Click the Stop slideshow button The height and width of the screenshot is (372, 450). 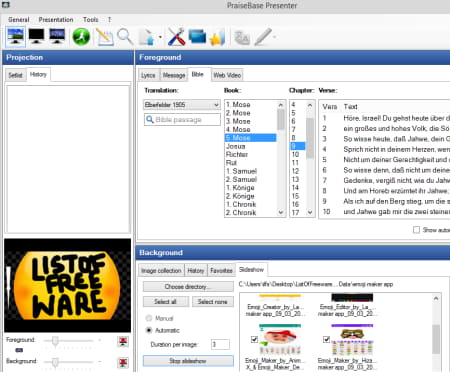coord(188,361)
